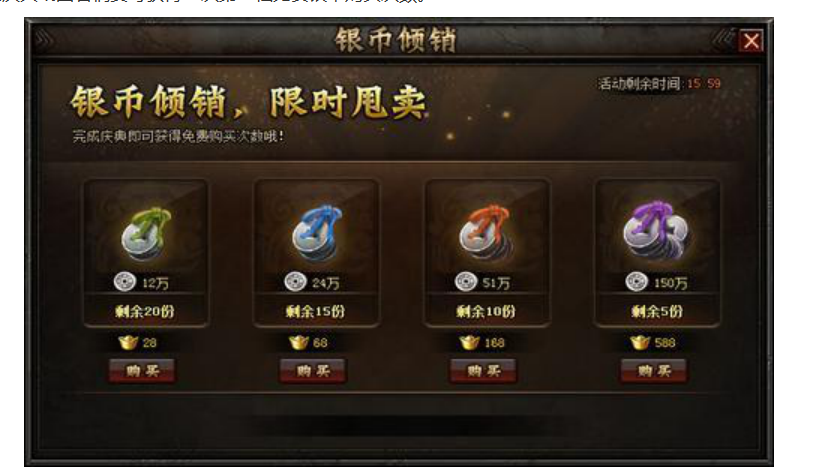Buy the 51万 silver pack with 购买
818x473 pixels.
483,371
